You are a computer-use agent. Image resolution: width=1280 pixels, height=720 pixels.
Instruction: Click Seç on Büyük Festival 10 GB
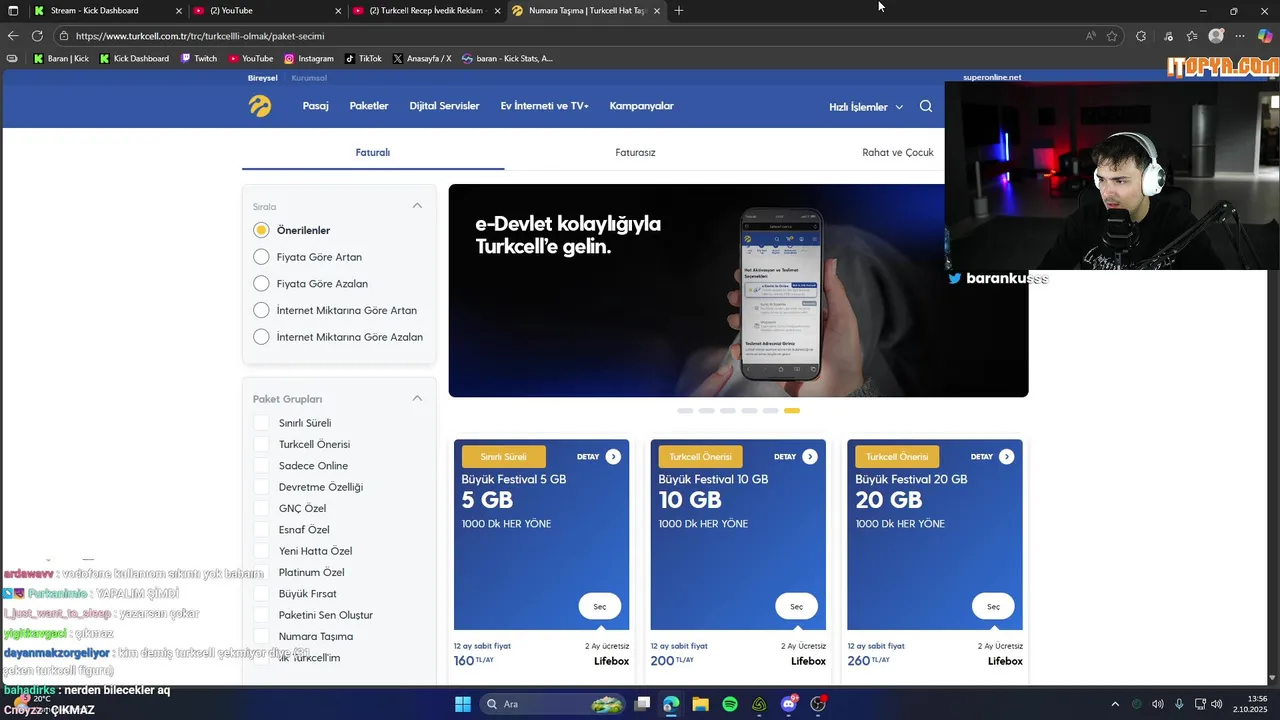[x=796, y=606]
